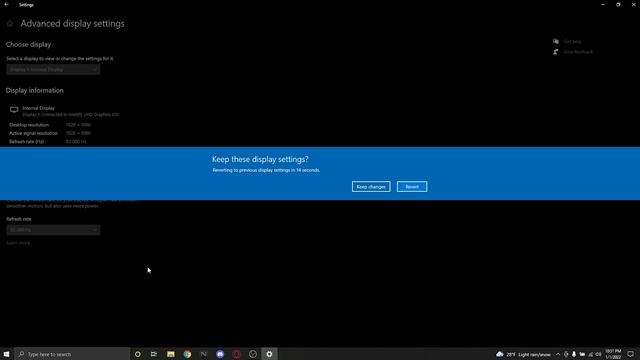Click the Settings gear in the taskbar
This screenshot has height=360, width=640.
269,354
